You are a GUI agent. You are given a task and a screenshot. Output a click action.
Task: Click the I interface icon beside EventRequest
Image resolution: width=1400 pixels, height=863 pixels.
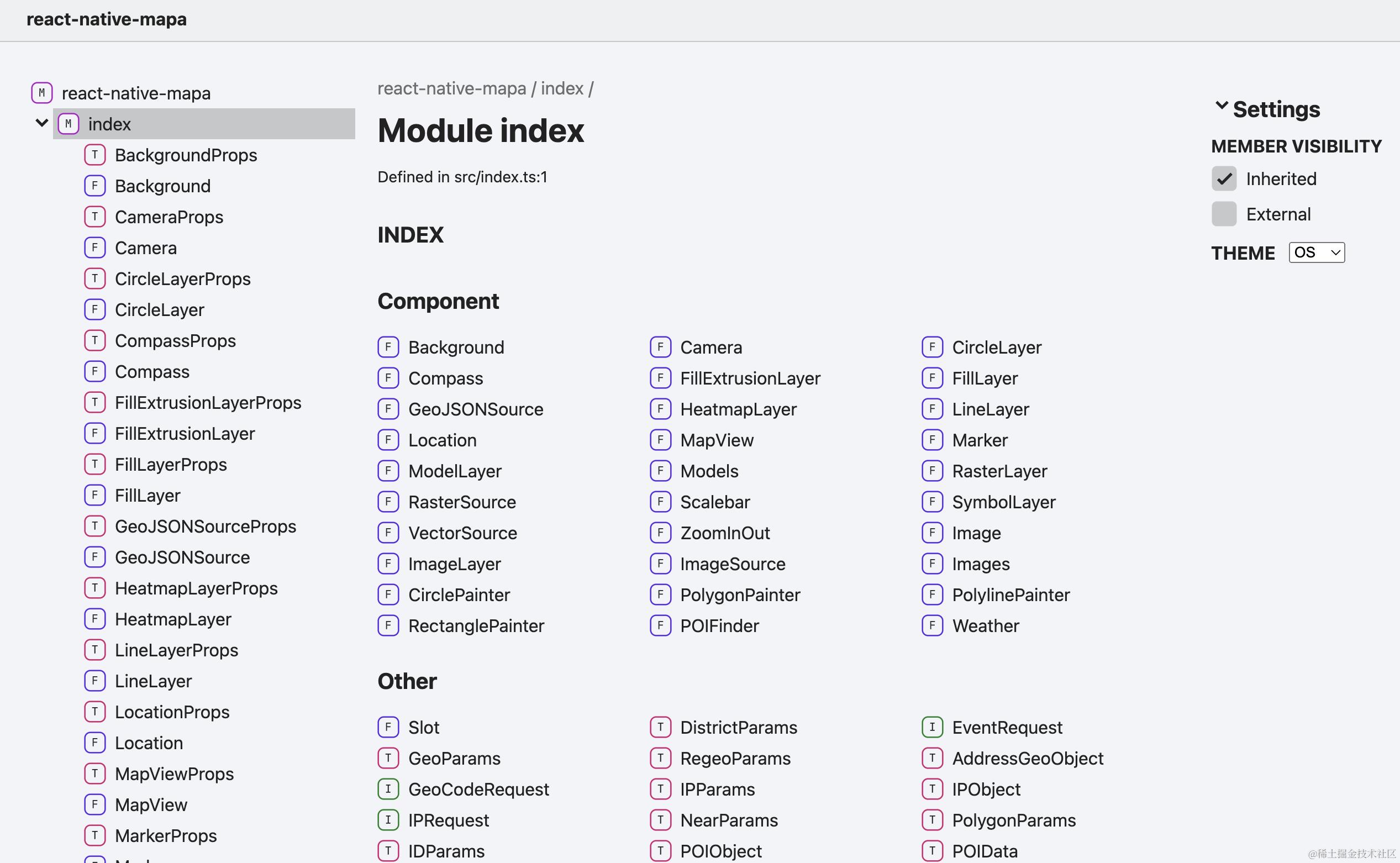(932, 727)
